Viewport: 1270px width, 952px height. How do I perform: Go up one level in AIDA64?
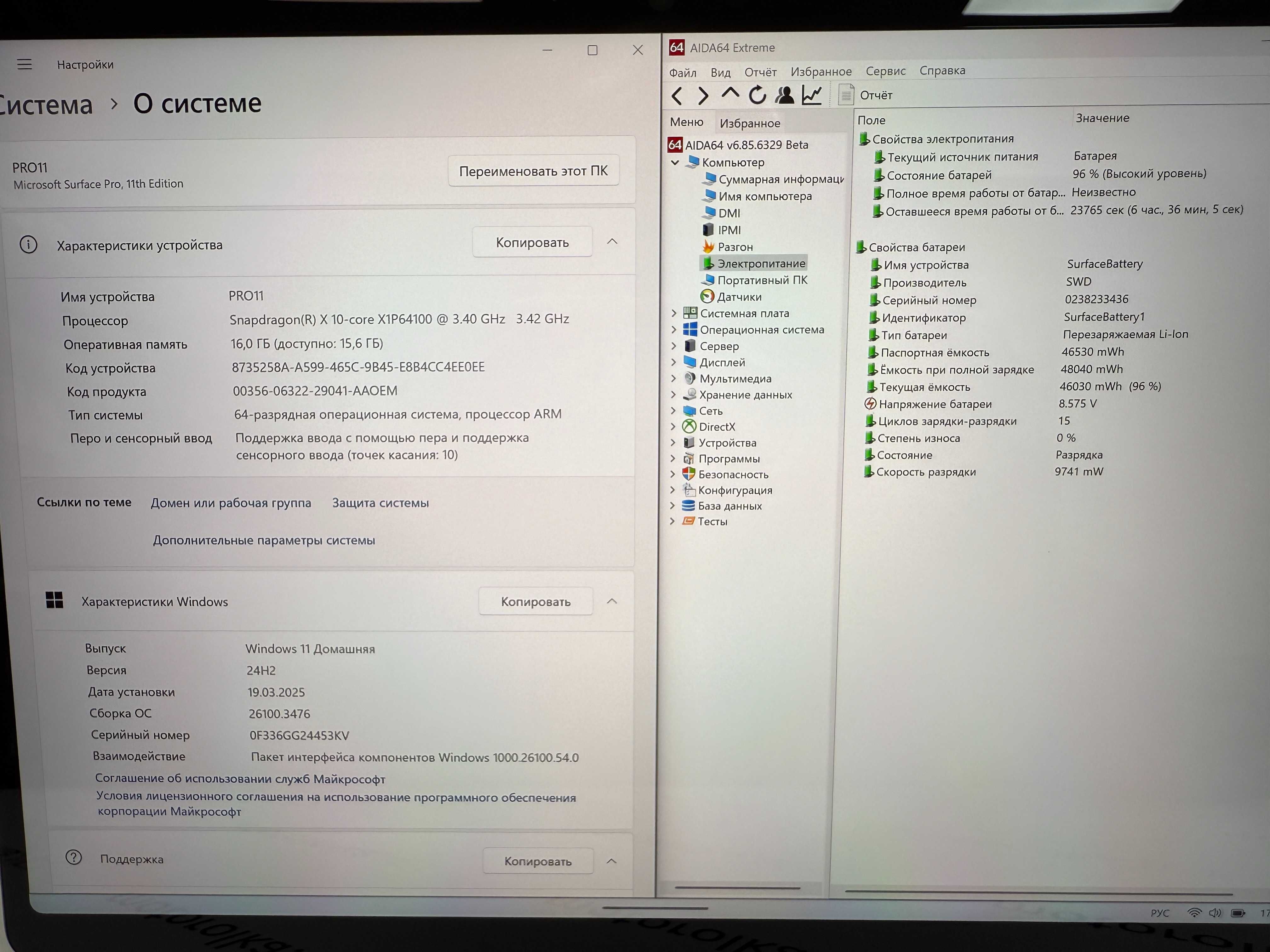(x=730, y=93)
